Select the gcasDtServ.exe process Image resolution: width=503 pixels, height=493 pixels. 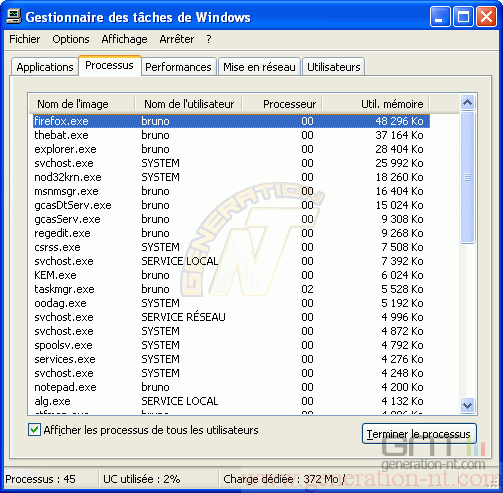231,205
